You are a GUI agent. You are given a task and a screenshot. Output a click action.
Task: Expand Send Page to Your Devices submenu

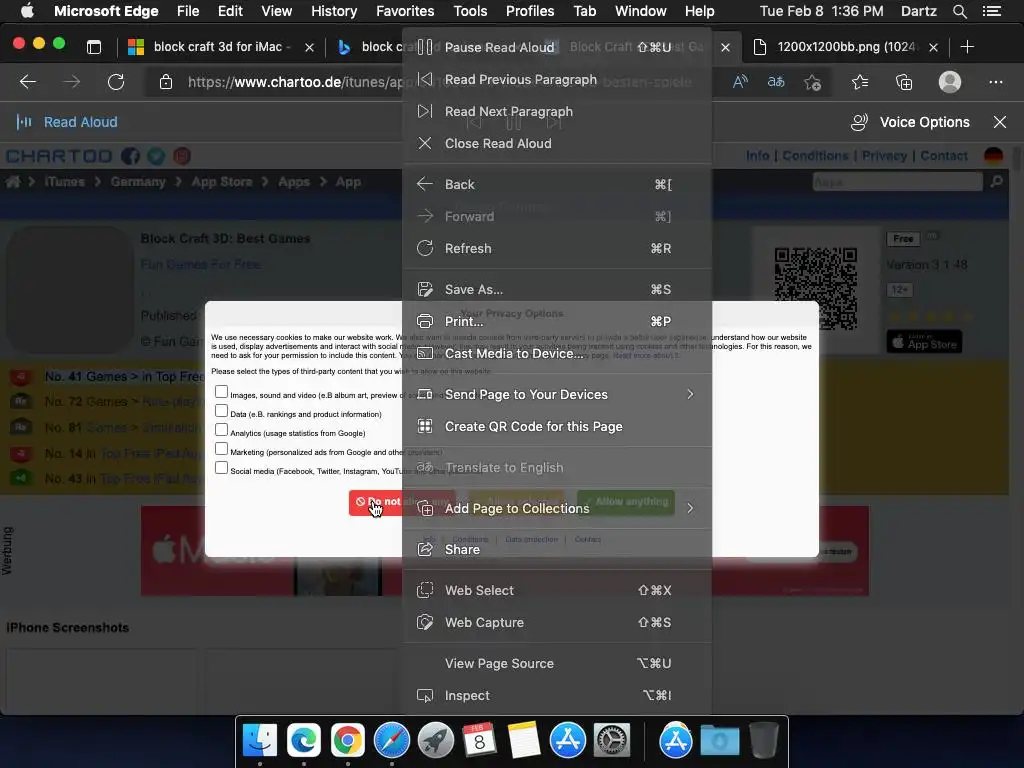[x=557, y=394]
